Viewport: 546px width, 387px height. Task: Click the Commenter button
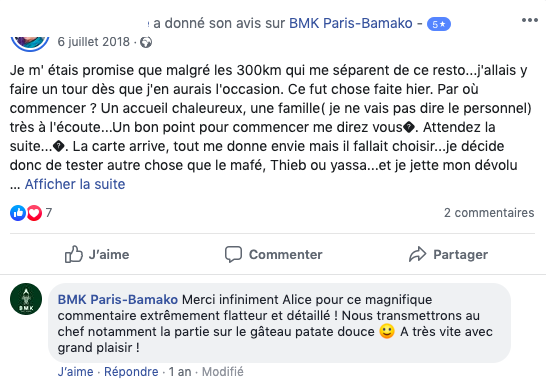(274, 254)
